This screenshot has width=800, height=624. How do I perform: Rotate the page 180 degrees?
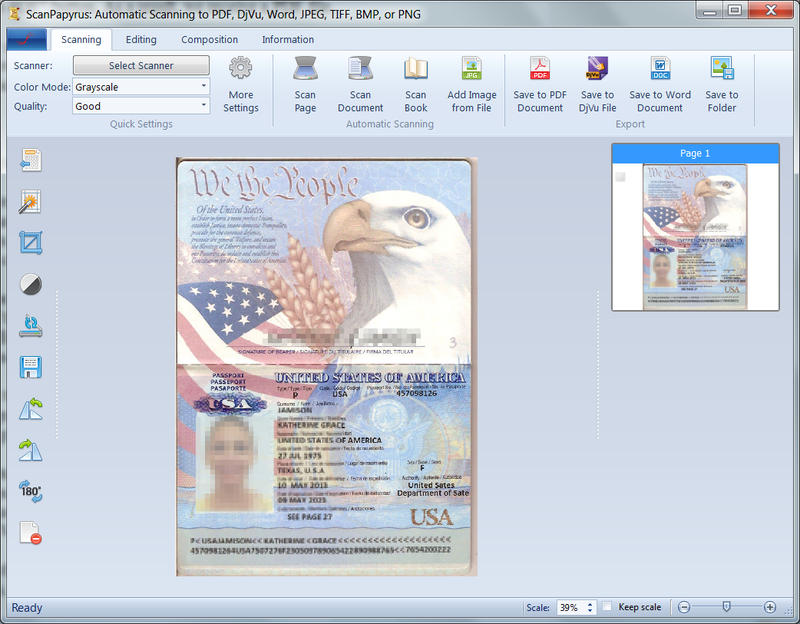click(31, 491)
